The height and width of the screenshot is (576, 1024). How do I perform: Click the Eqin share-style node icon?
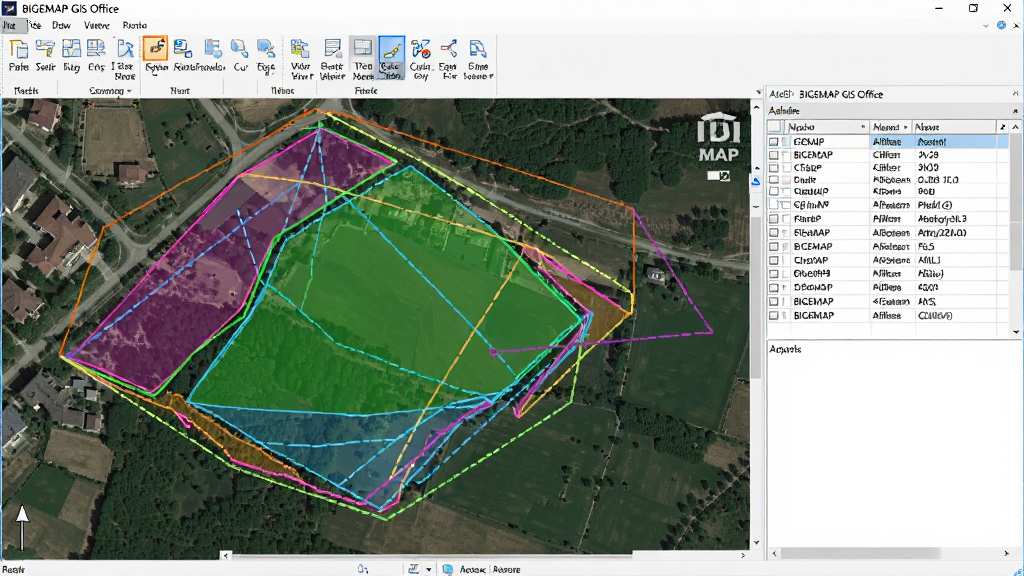click(x=449, y=50)
